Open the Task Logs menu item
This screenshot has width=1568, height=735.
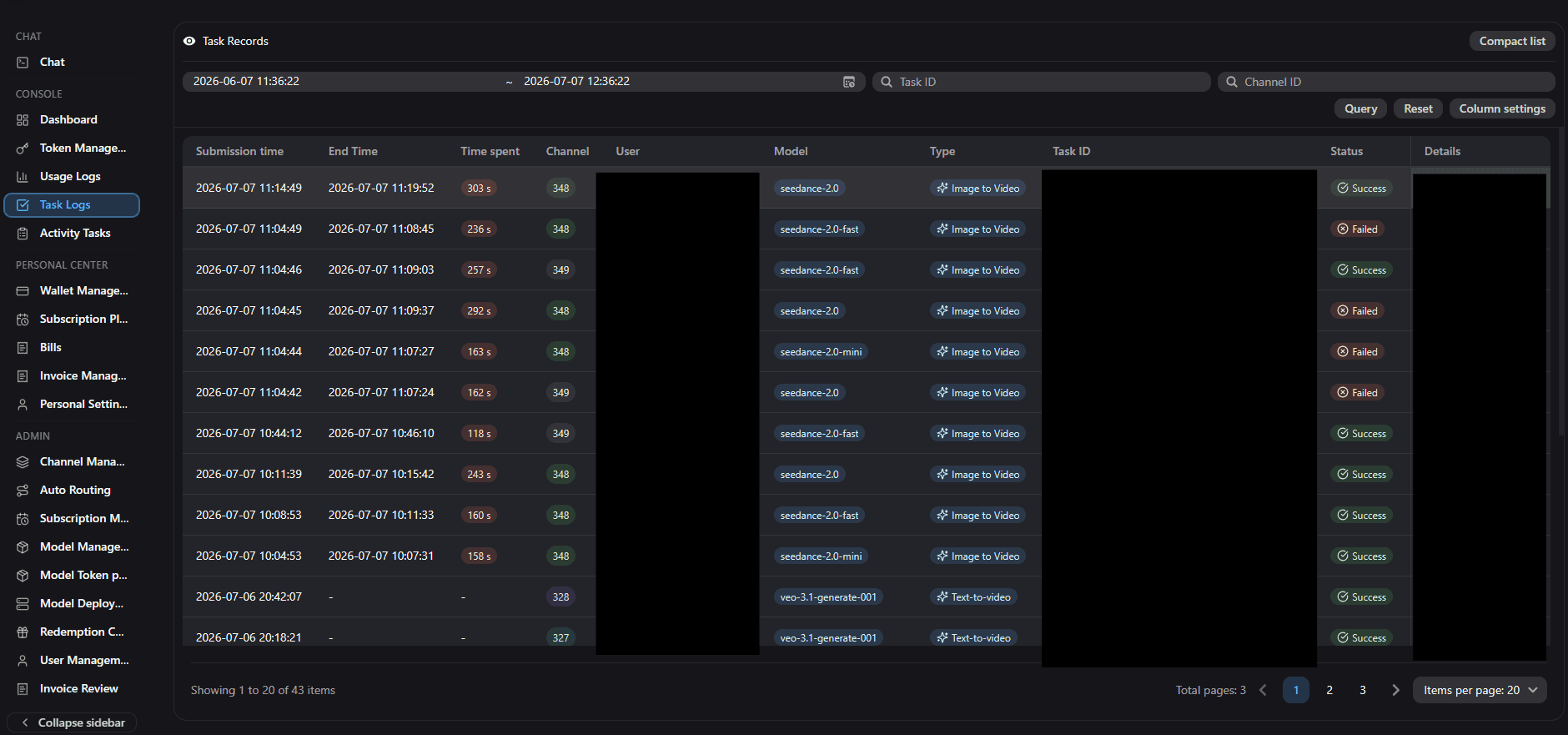(72, 205)
